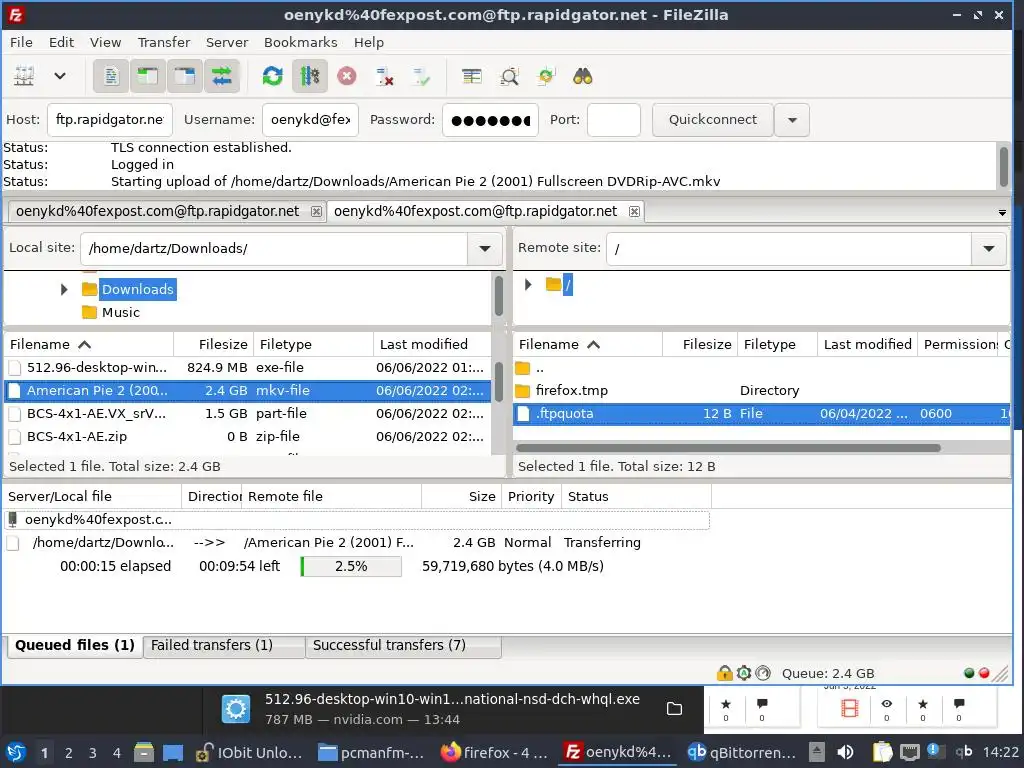Image resolution: width=1024 pixels, height=768 pixels.
Task: Cancel current operation red button
Action: [x=347, y=76]
